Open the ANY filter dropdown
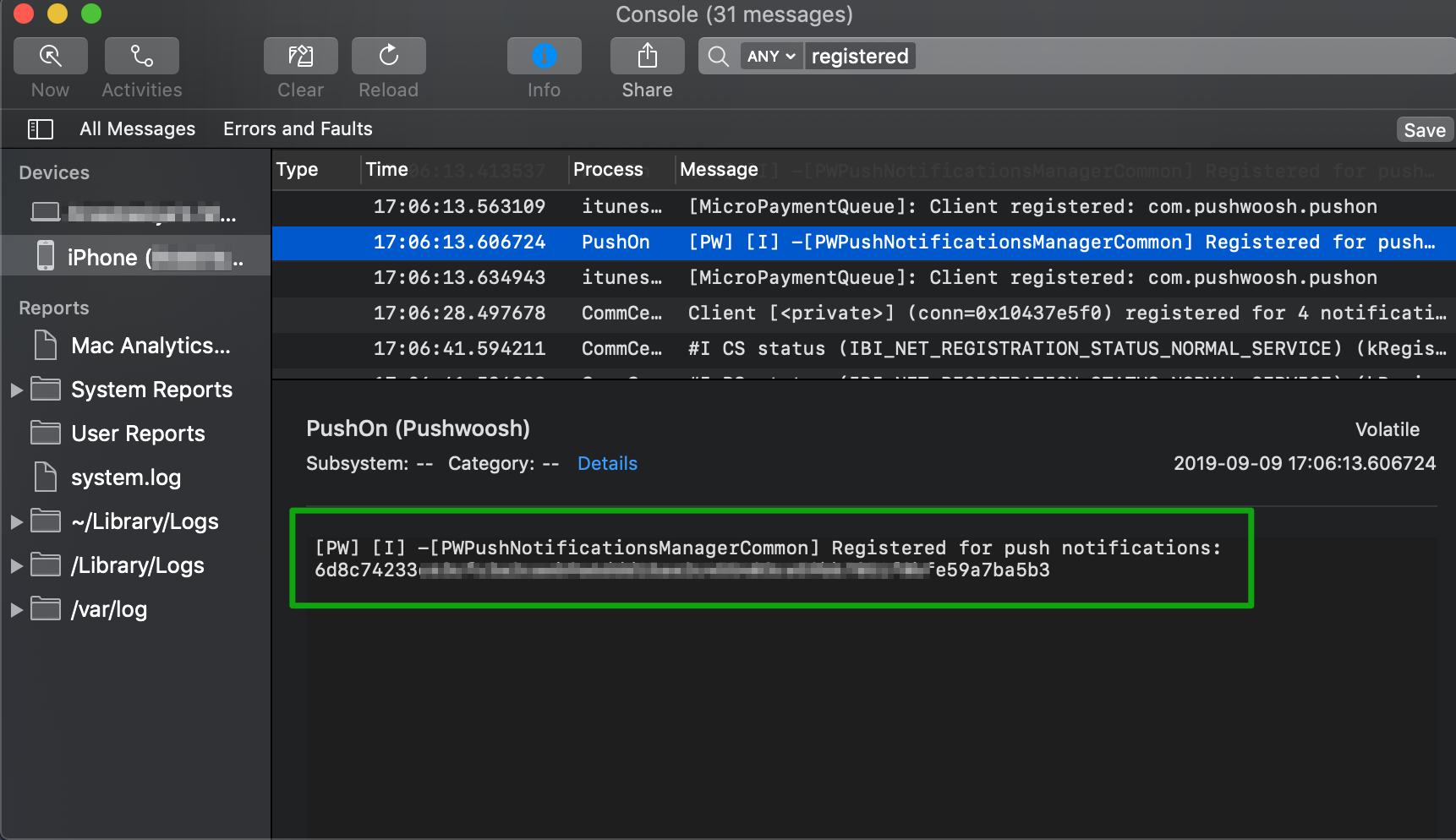 pos(770,57)
